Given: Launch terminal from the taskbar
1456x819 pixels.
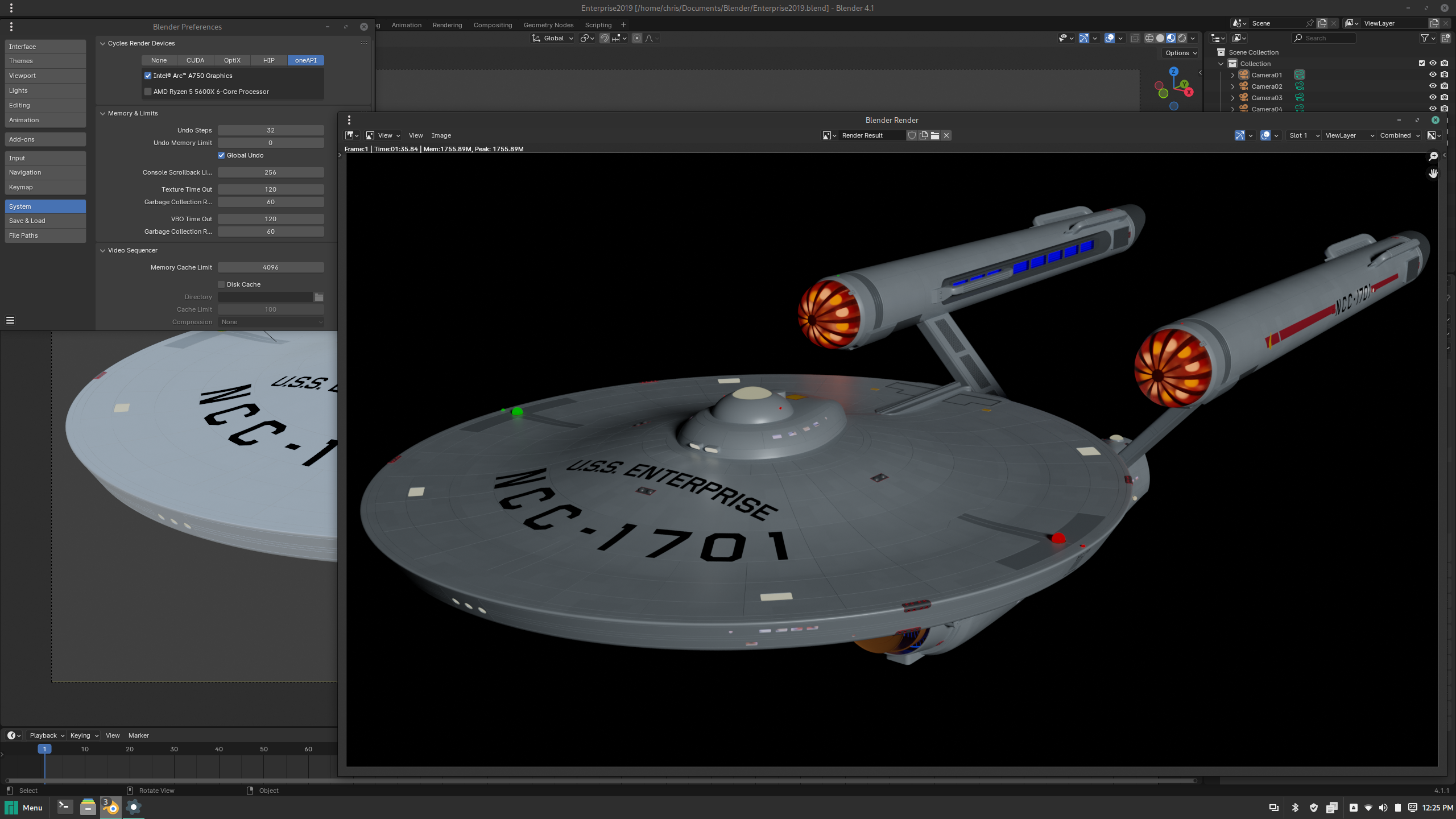Looking at the screenshot, I should (x=65, y=807).
